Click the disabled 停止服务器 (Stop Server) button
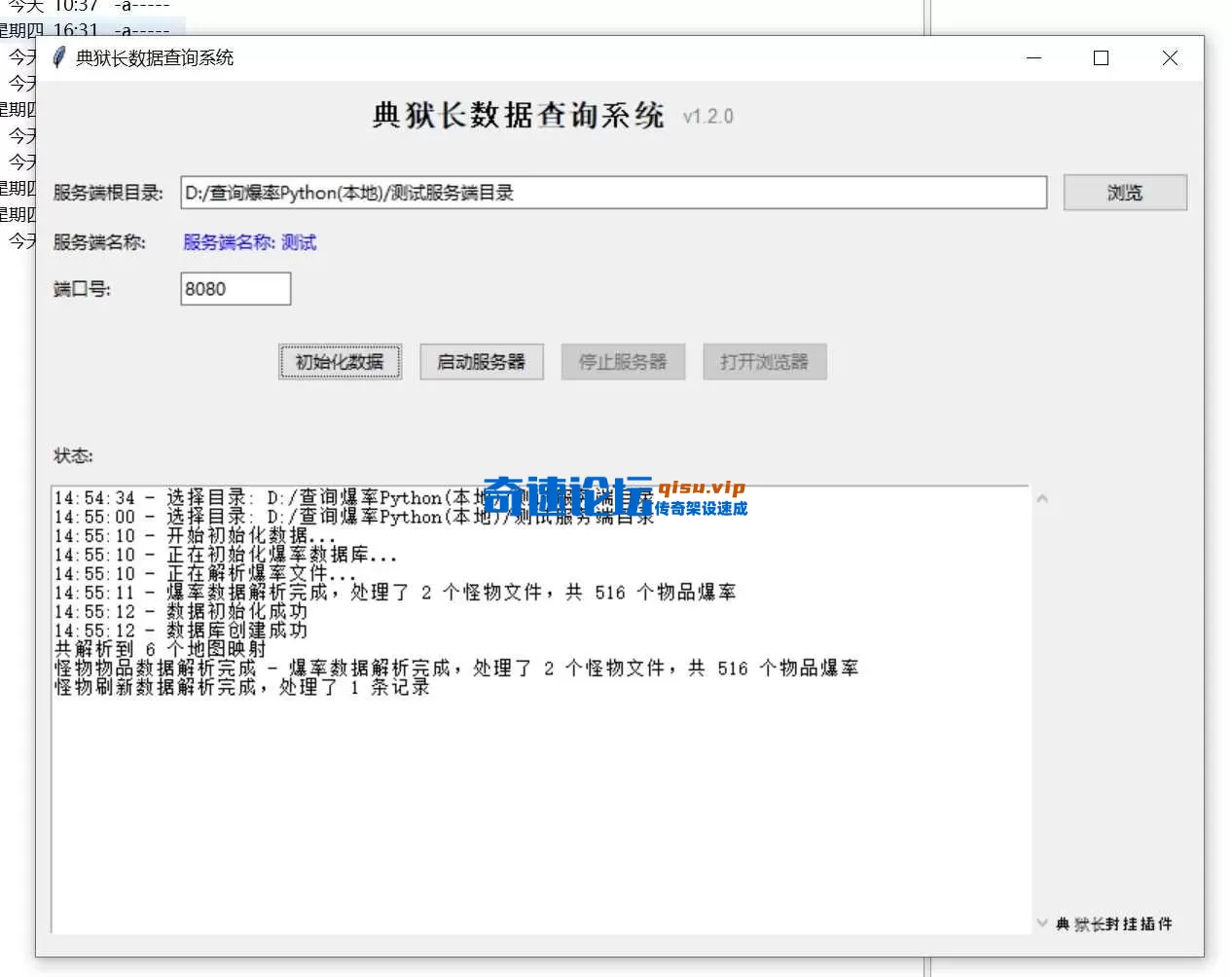The image size is (1232, 977). 623,361
